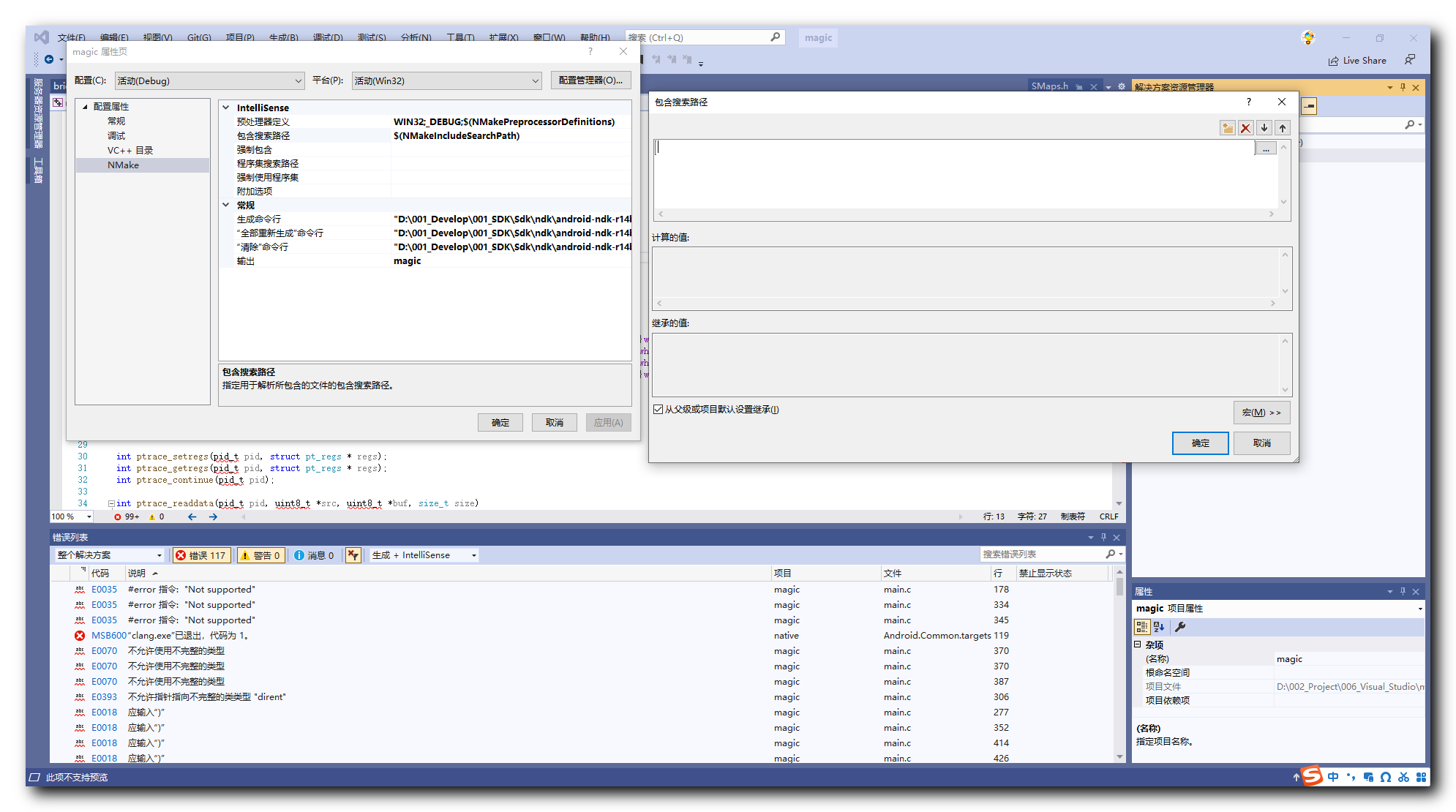Select VC++ 目录 in the configuration tree
1456x812 pixels.
pyautogui.click(x=130, y=151)
